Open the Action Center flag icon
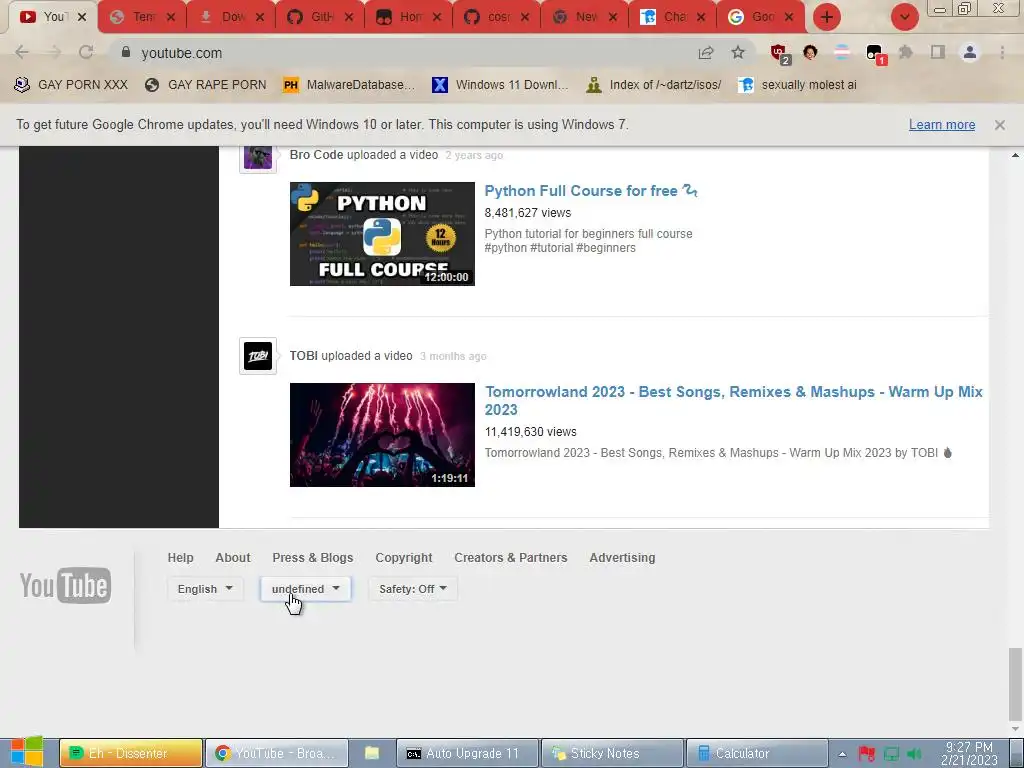1024x768 pixels. [x=867, y=754]
